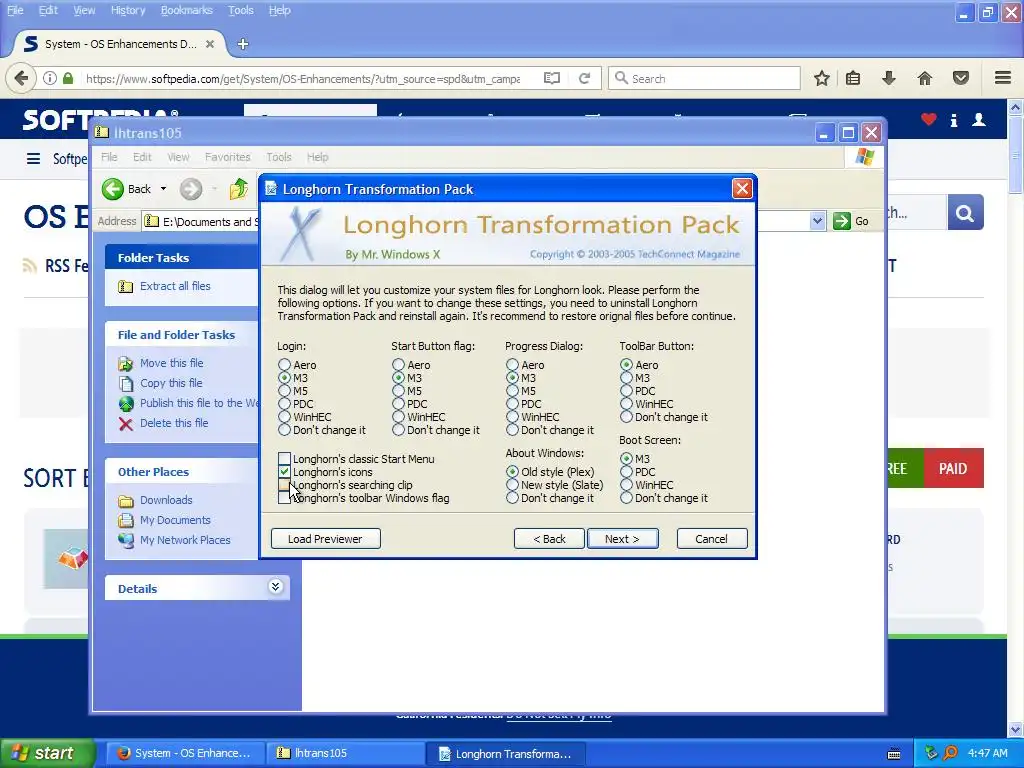Viewport: 1024px width, 768px height.
Task: Open Firefox Bookmarks menu
Action: 187,10
